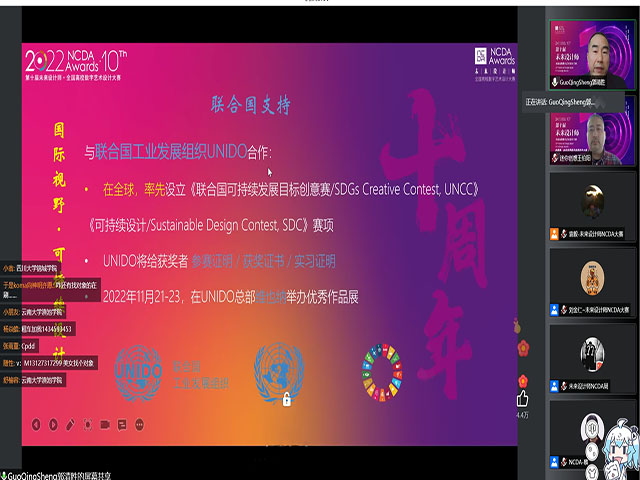The height and width of the screenshot is (480, 640).
Task: Open more options ellipsis in slideshow toolbar
Action: tap(139, 425)
